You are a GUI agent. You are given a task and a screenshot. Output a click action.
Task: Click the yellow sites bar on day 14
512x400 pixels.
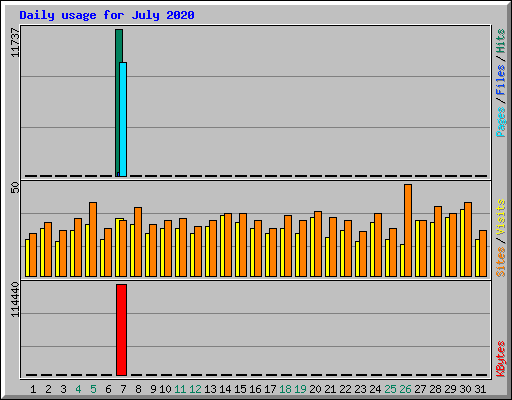pyautogui.click(x=222, y=246)
